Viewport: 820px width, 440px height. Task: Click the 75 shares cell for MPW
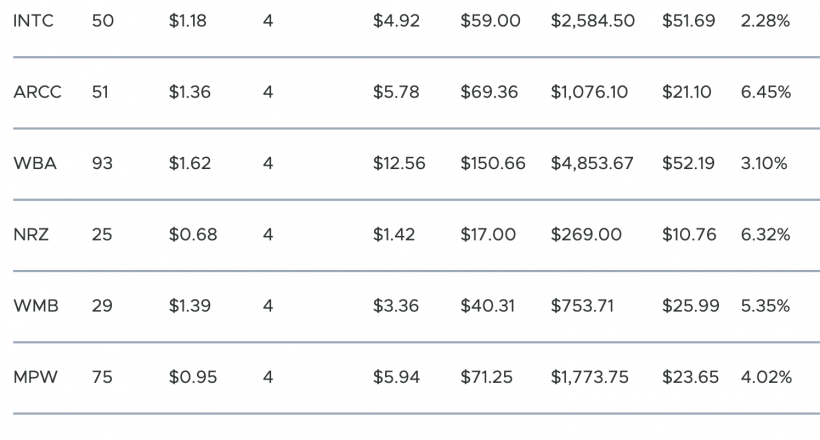(102, 377)
